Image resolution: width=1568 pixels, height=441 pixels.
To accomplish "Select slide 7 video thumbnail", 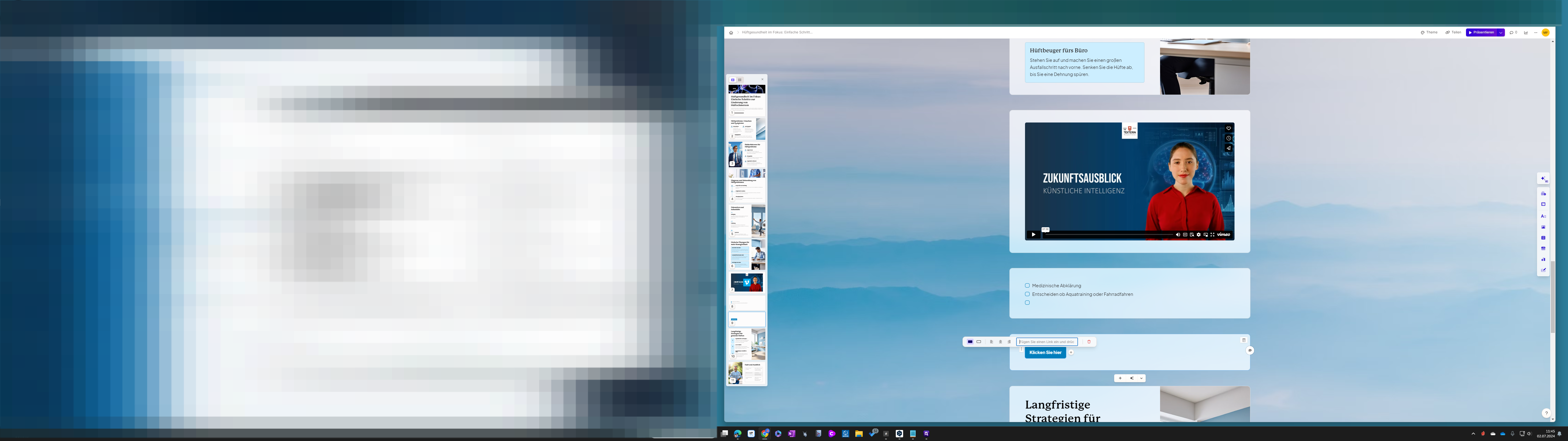I will point(747,283).
